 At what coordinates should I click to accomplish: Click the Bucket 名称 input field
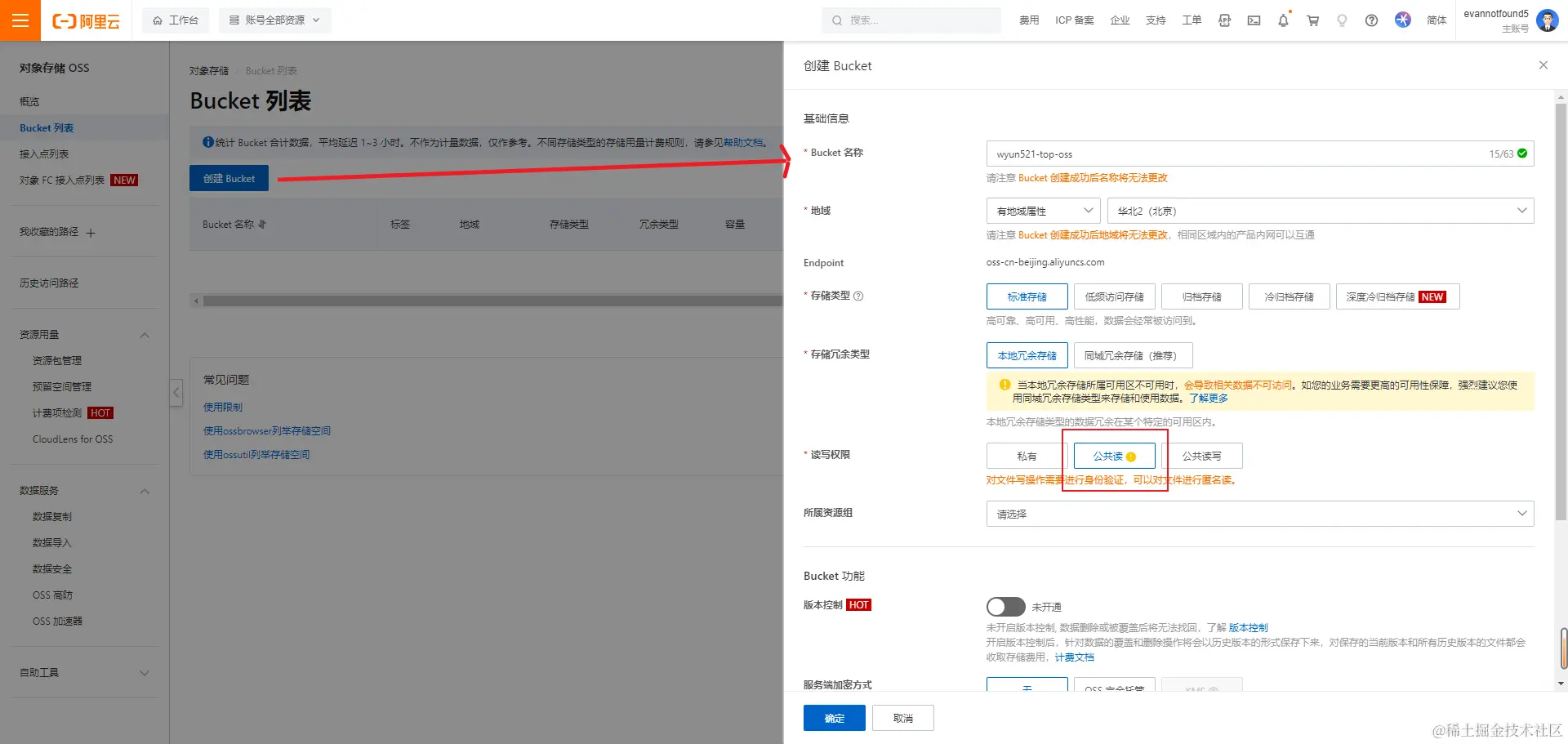tap(1260, 154)
